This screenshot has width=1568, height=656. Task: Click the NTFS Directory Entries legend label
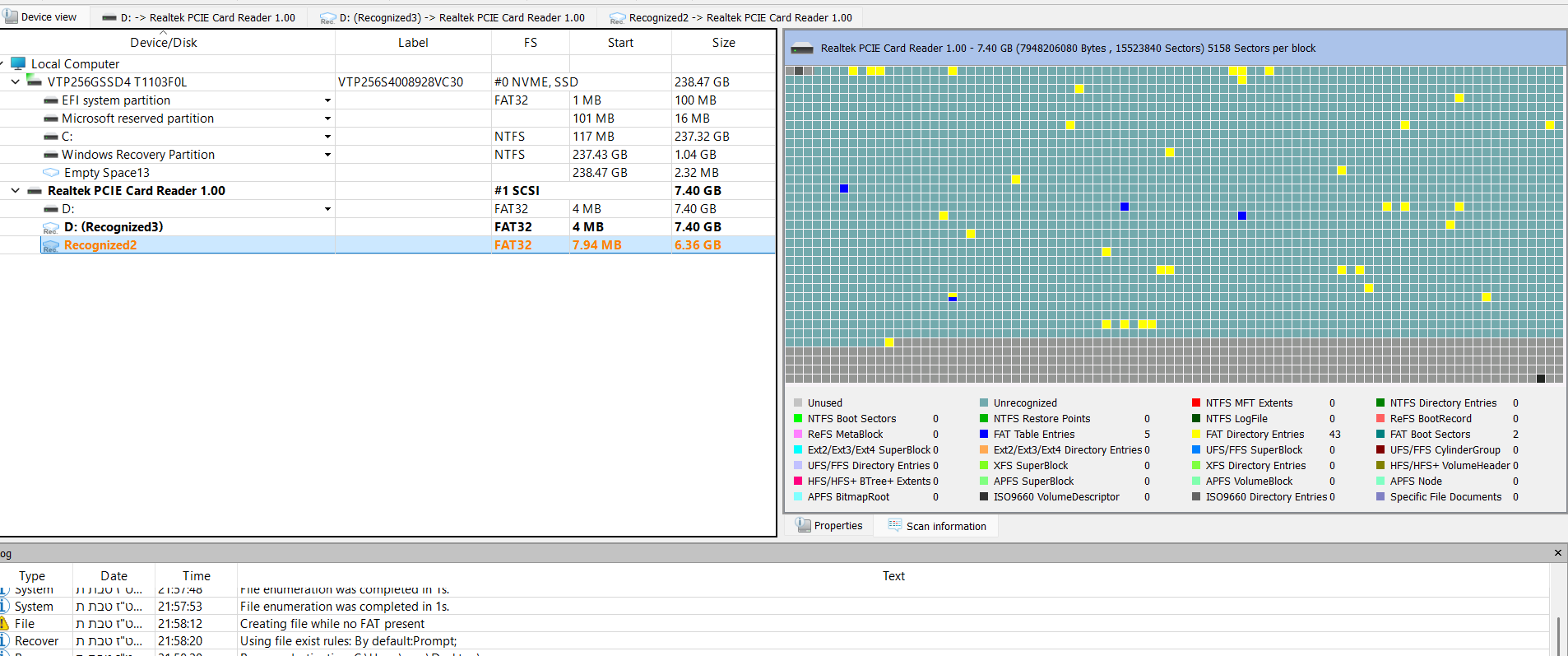pyautogui.click(x=1443, y=403)
